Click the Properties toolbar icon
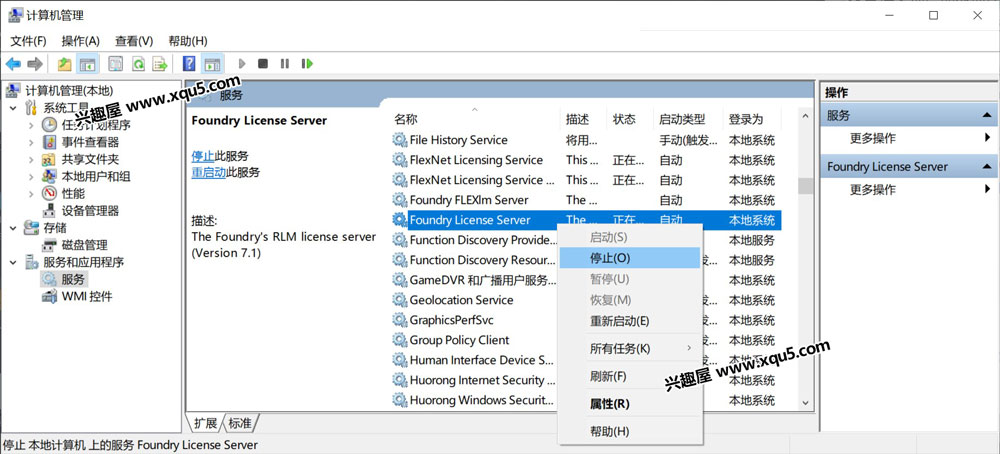This screenshot has width=1000, height=454. [115, 64]
